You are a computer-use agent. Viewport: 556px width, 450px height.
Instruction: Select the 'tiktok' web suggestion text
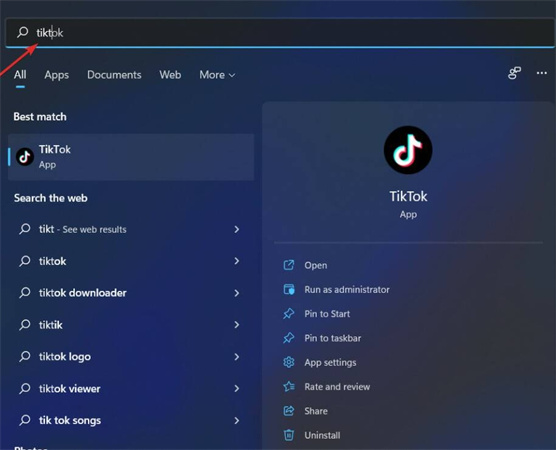[x=52, y=261]
